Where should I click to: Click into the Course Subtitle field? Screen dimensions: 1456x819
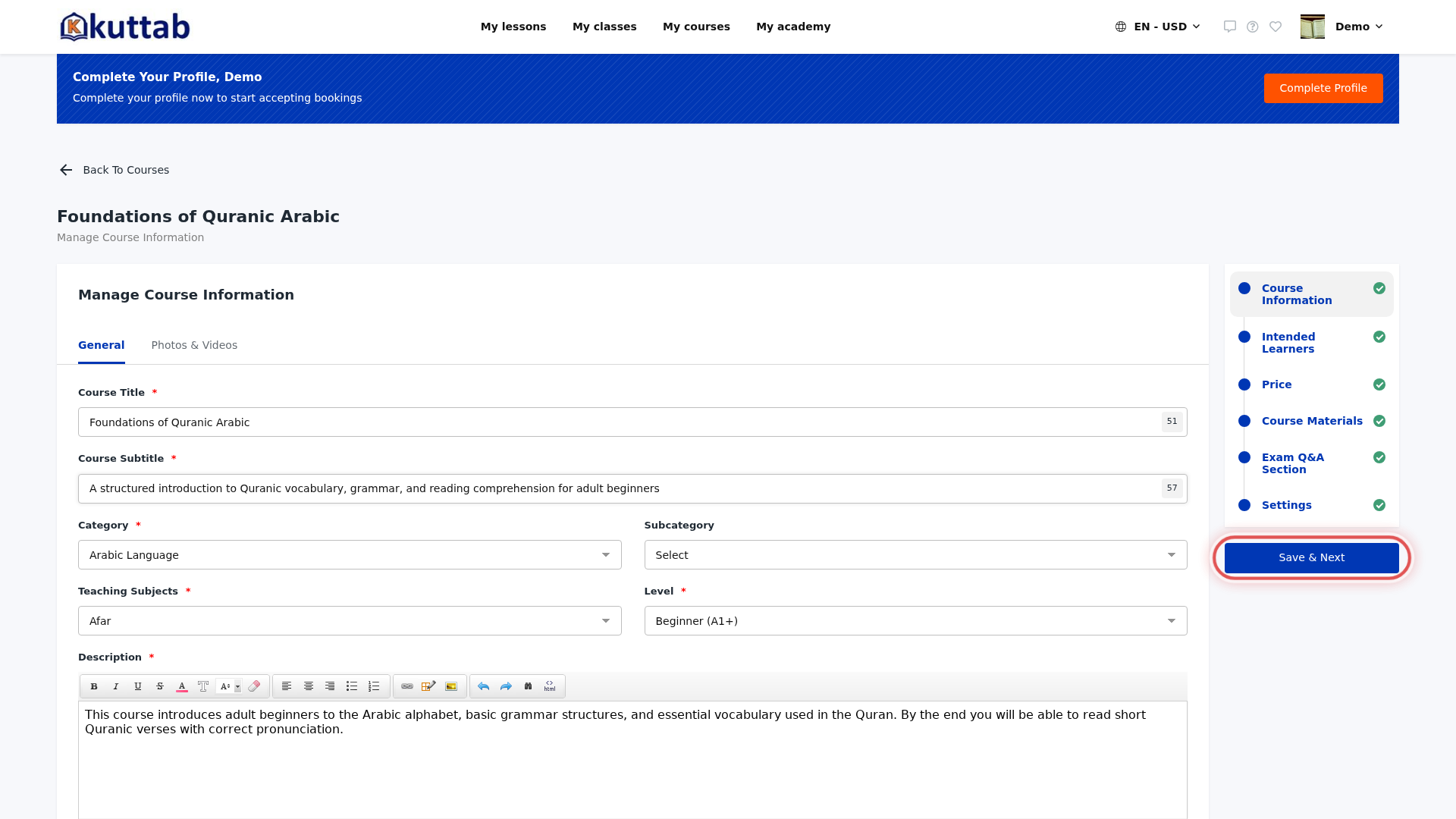[x=632, y=488]
